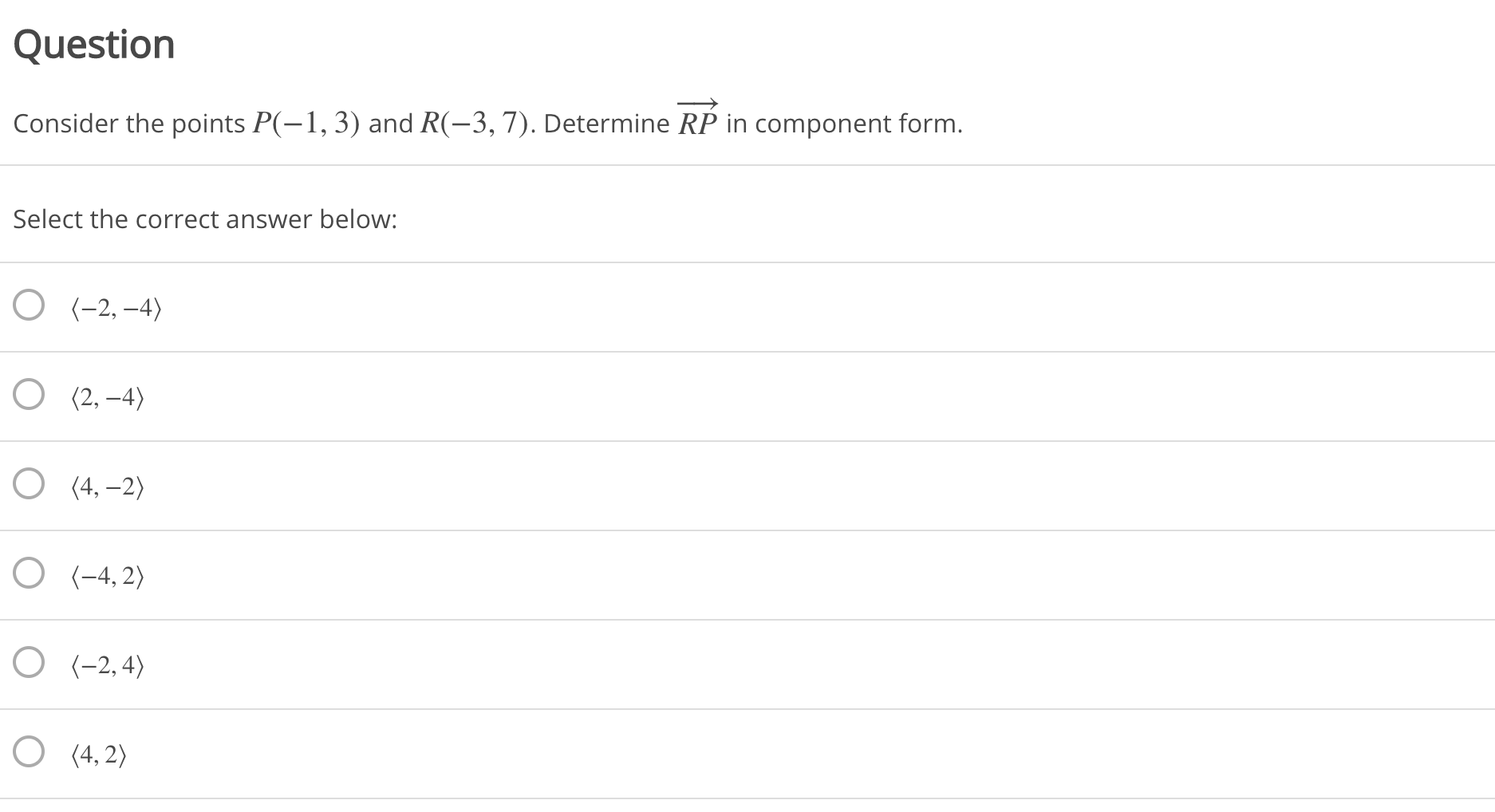Image resolution: width=1495 pixels, height=812 pixels.
Task: Select the radio button for ⟨−4, 2⟩
Action: tap(29, 572)
